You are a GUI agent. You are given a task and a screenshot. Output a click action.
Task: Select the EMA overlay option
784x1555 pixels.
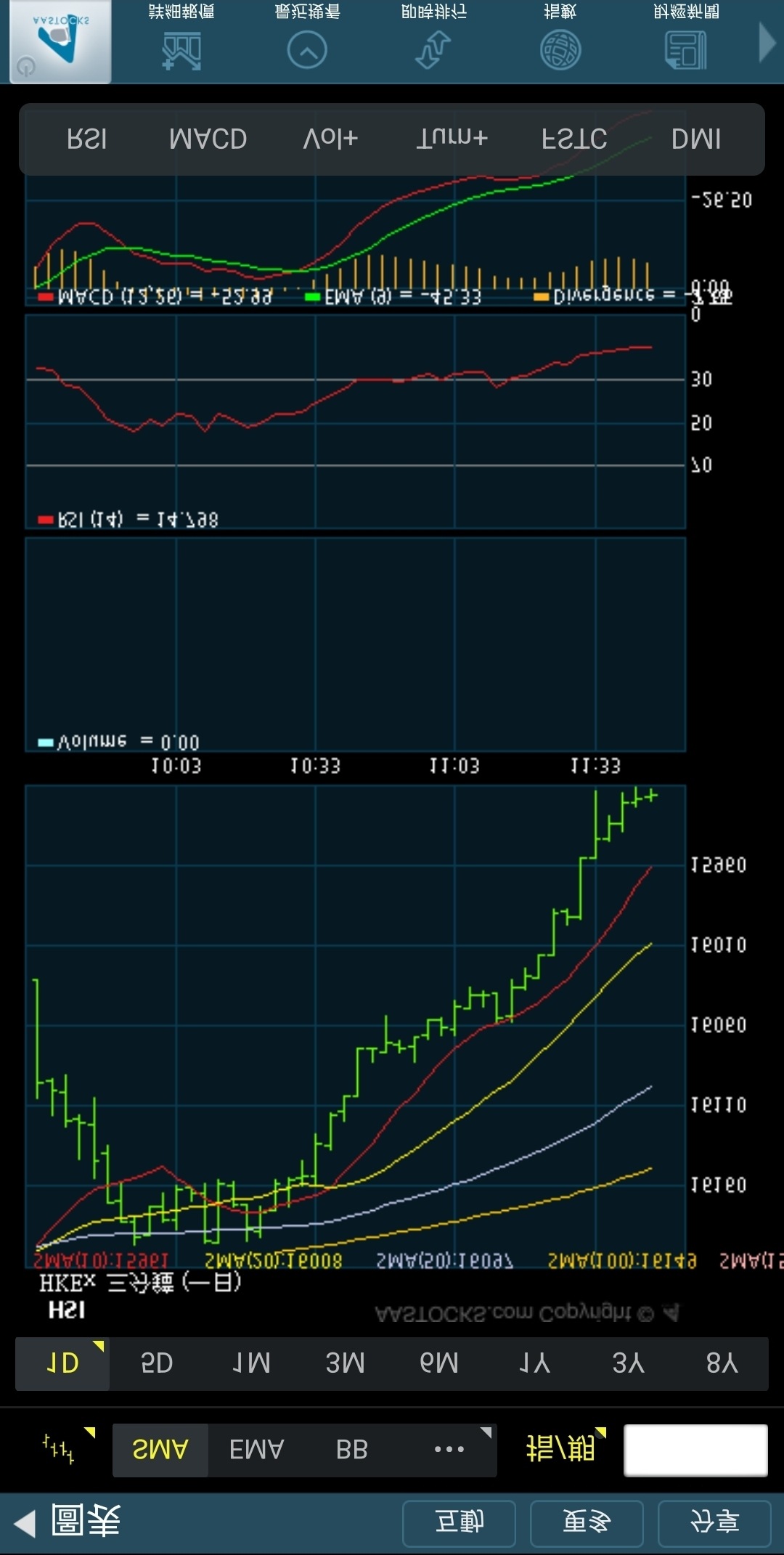pyautogui.click(x=256, y=1450)
